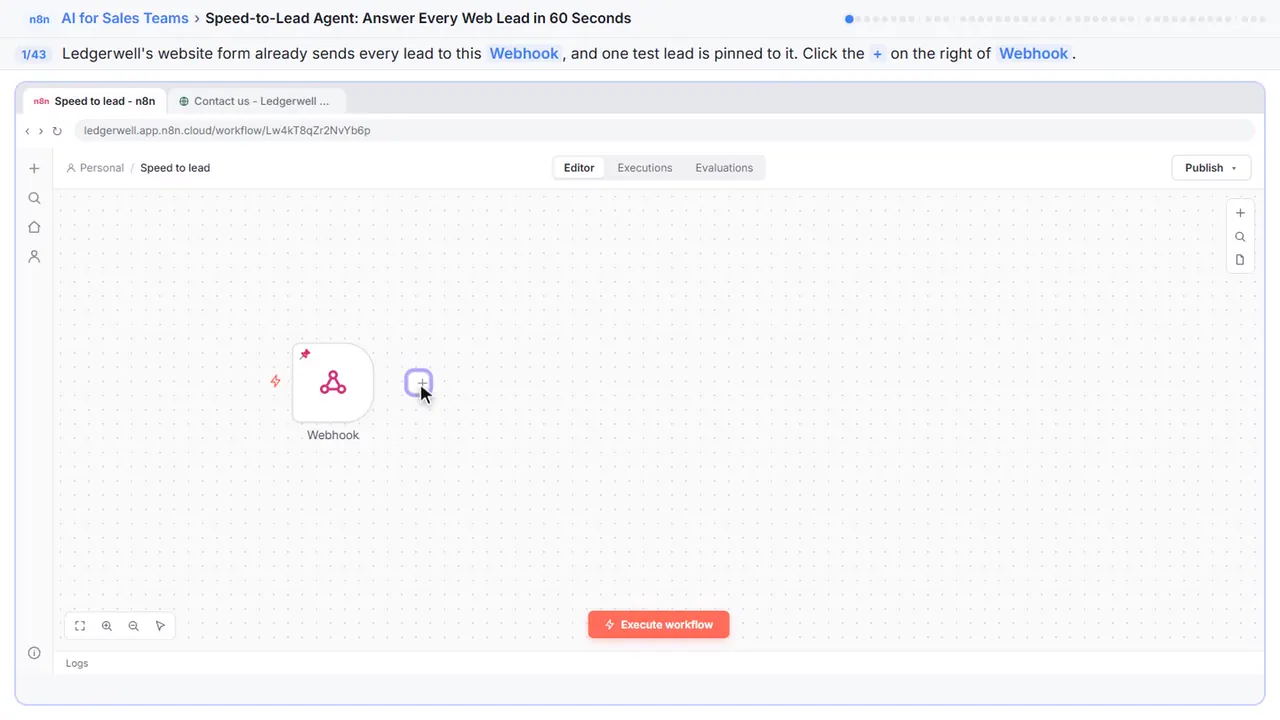Click the document icon in right canvas panel

click(1240, 260)
